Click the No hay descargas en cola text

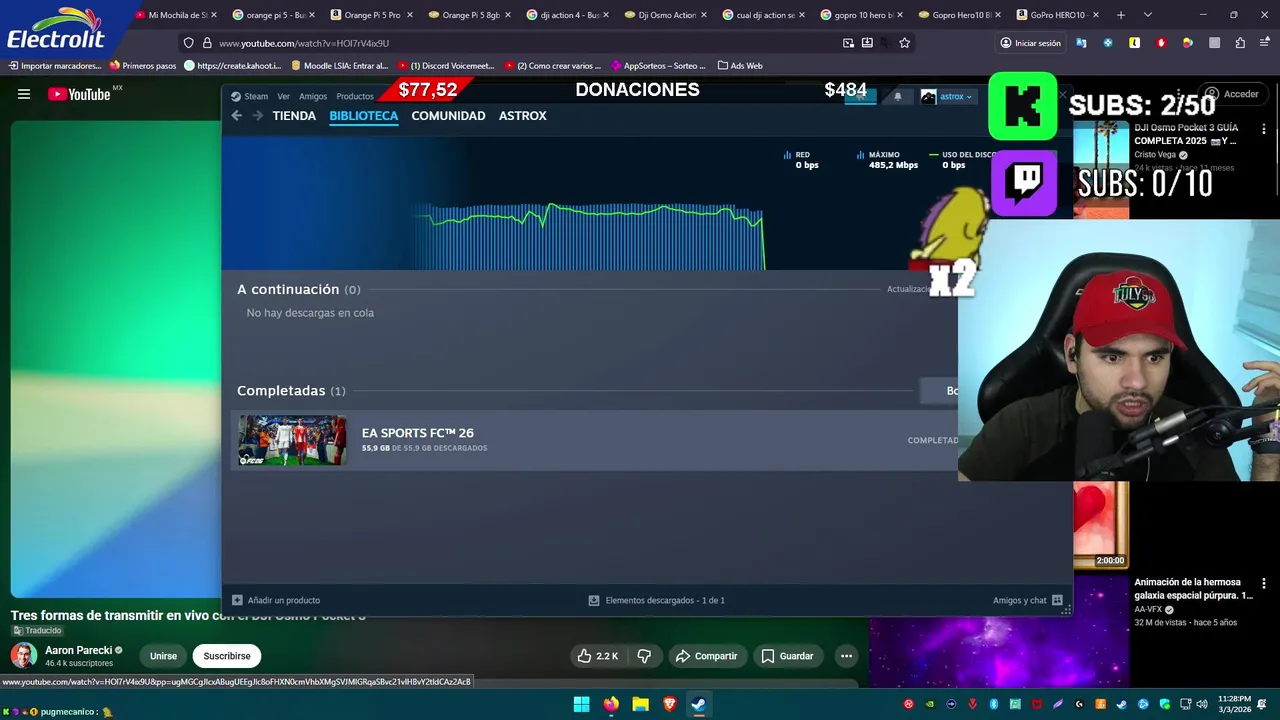(x=310, y=313)
